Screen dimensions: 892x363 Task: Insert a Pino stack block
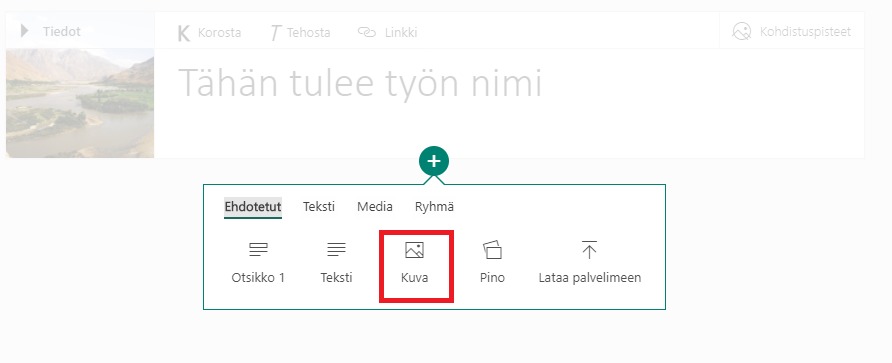[x=492, y=263]
